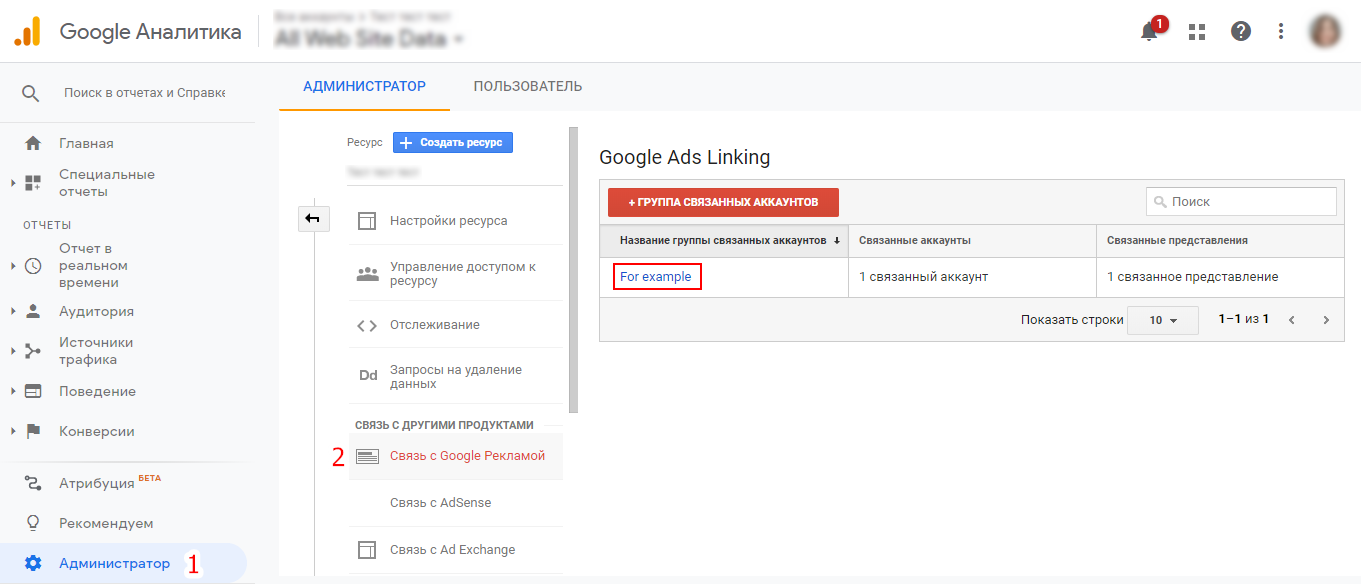The image size is (1361, 584).
Task: Open the For example link group
Action: point(655,276)
